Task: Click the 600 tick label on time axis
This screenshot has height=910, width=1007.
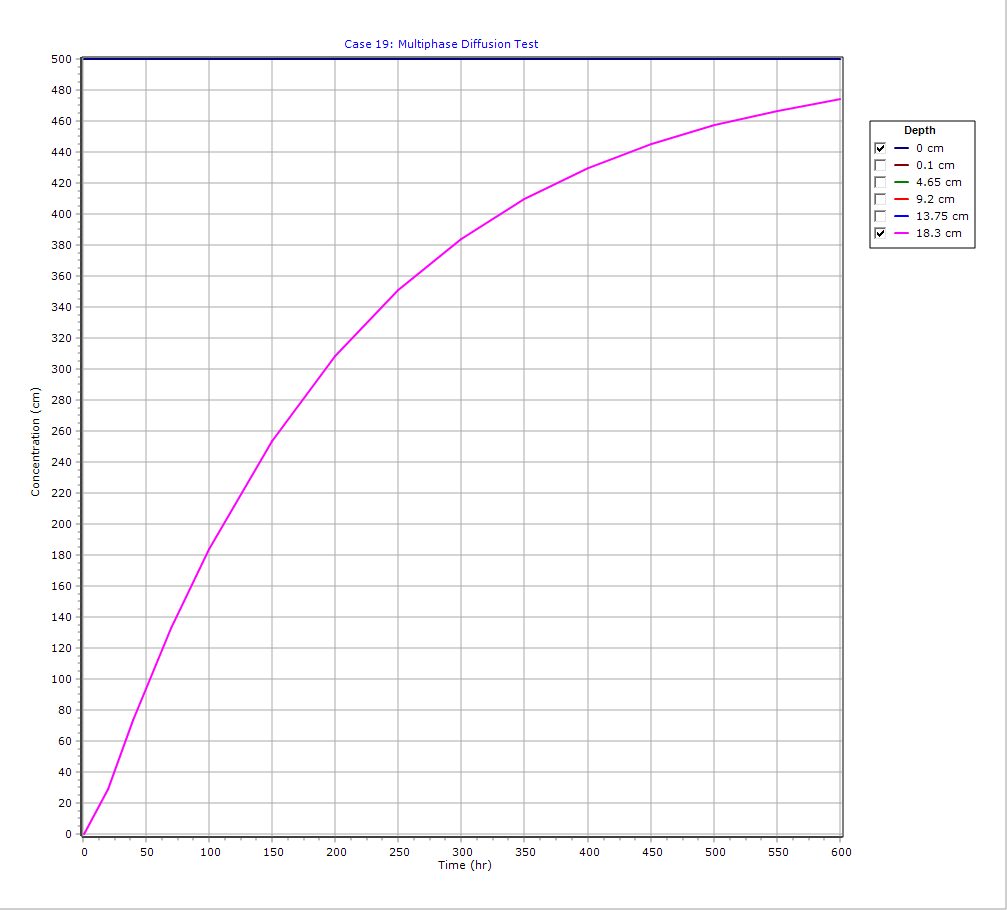Action: pyautogui.click(x=840, y=852)
